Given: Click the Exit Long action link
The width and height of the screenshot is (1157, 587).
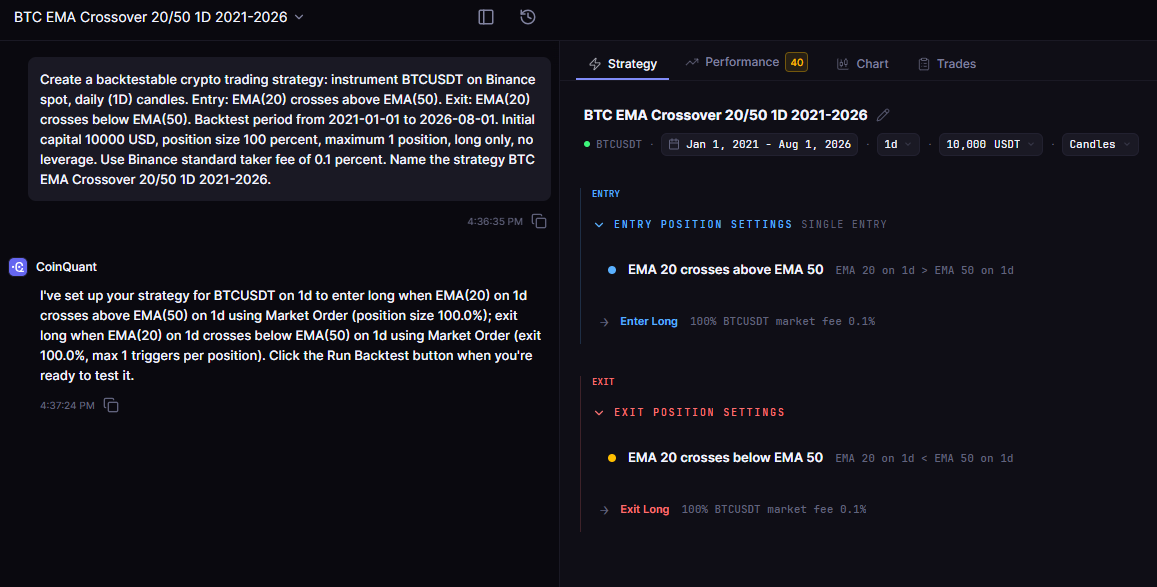Looking at the screenshot, I should (644, 510).
